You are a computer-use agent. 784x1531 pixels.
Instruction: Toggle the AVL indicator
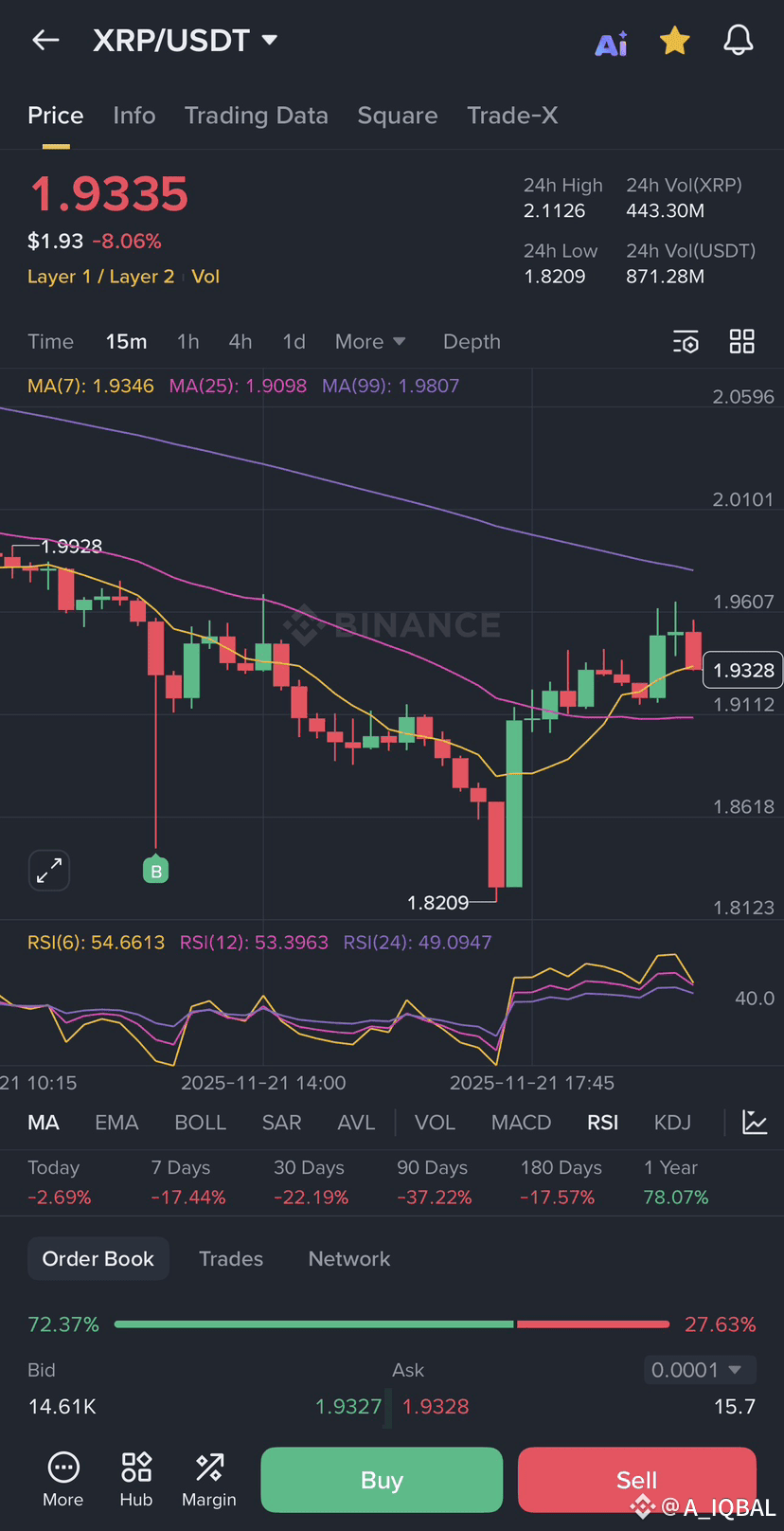pos(356,1123)
